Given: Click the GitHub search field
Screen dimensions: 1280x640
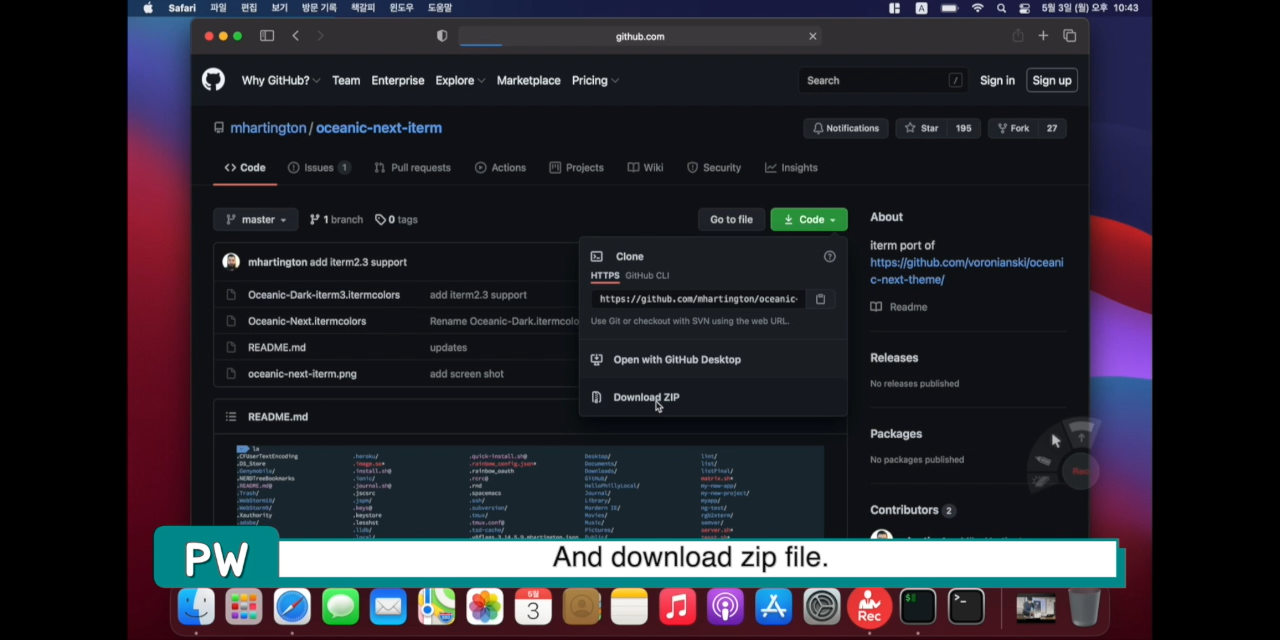Looking at the screenshot, I should pyautogui.click(x=884, y=80).
